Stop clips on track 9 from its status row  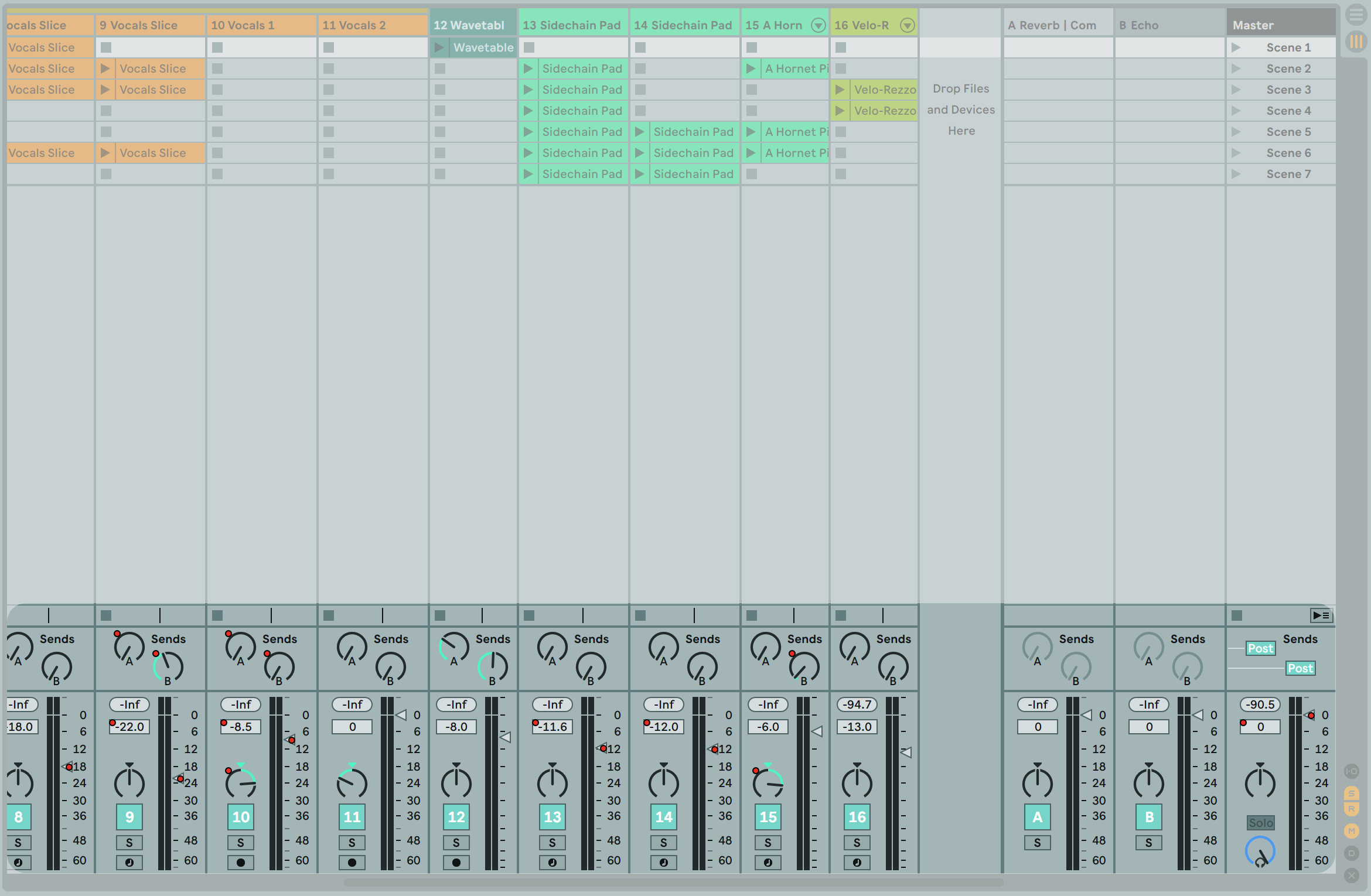click(x=106, y=615)
